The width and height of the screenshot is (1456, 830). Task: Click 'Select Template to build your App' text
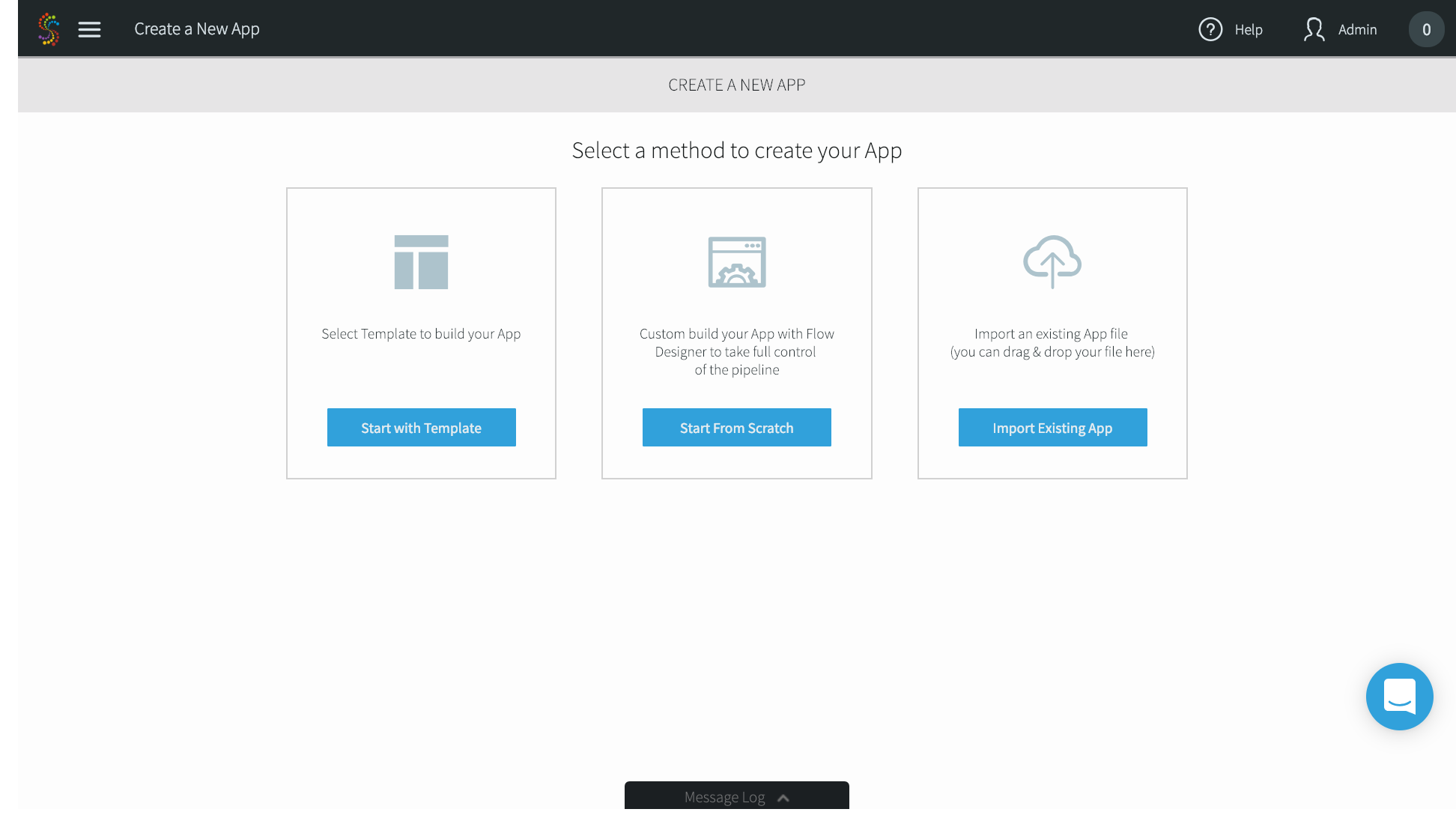(x=421, y=334)
